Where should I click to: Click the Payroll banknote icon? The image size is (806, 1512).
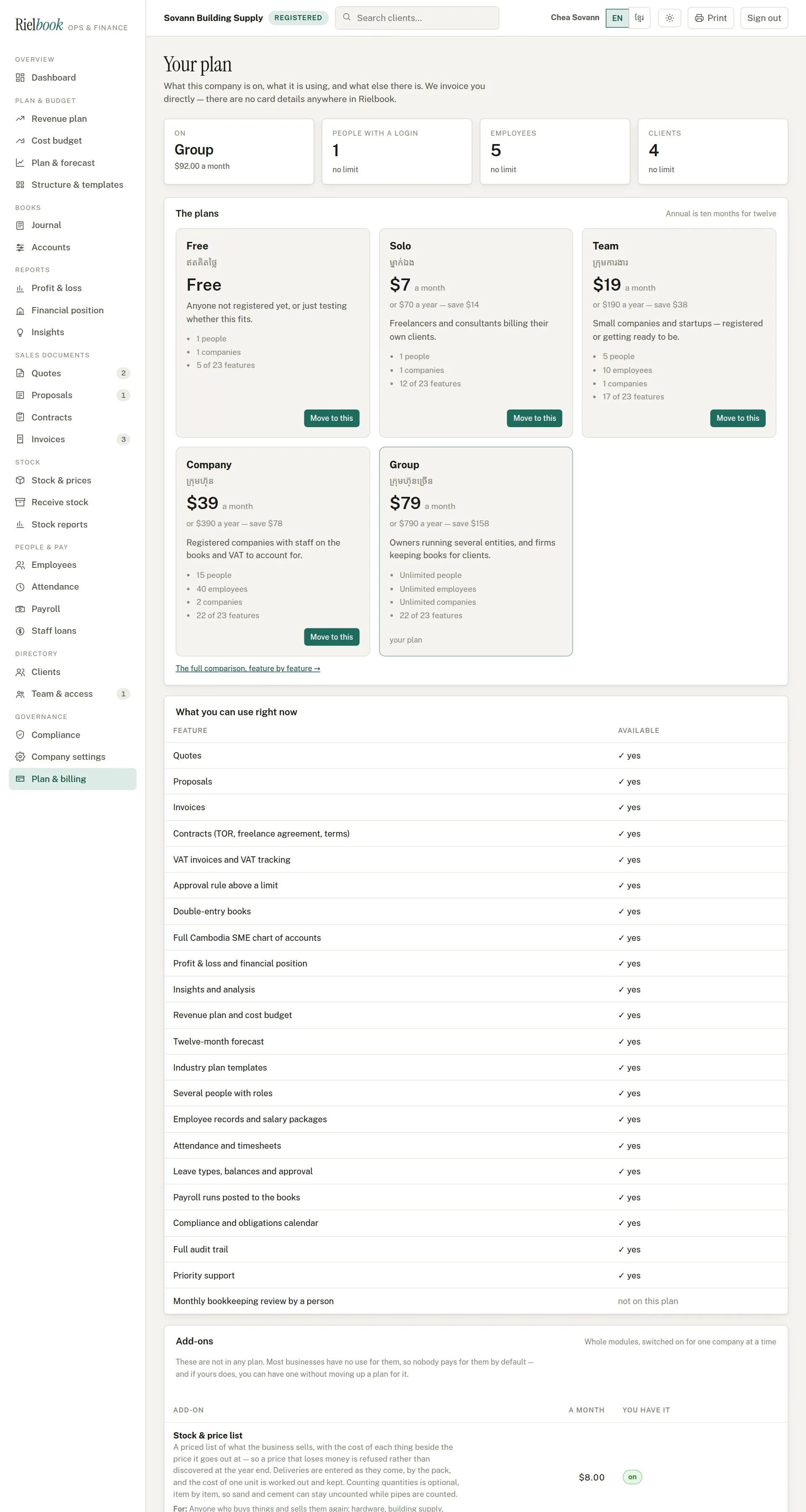click(x=20, y=609)
